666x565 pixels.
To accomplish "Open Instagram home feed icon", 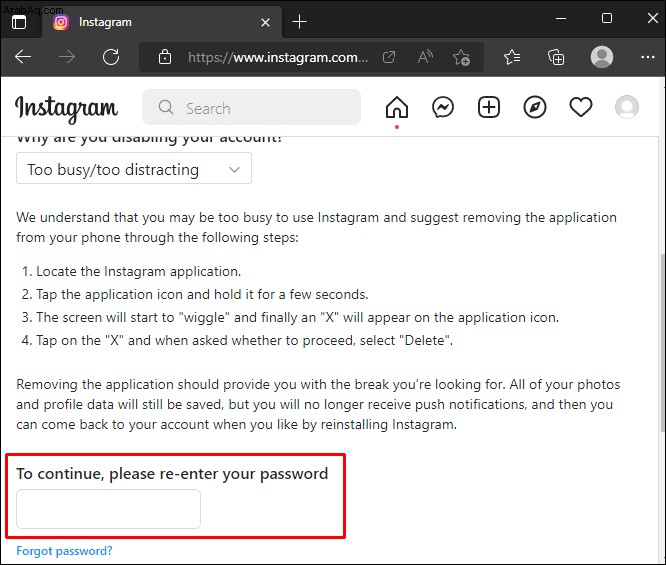I will pos(397,107).
